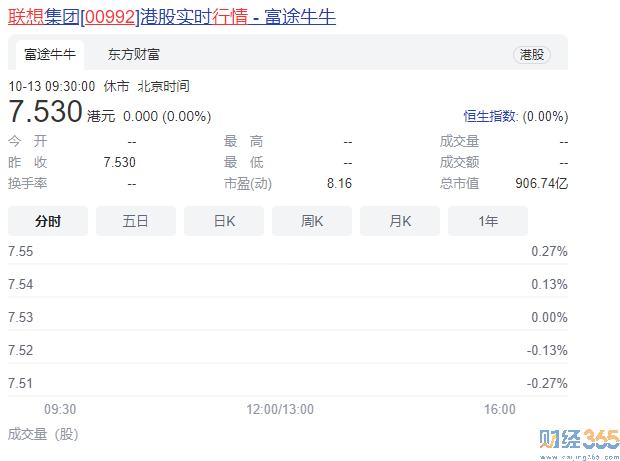This screenshot has height=461, width=620.
Task: Click the 7.530 current price
Action: pyautogui.click(x=45, y=111)
